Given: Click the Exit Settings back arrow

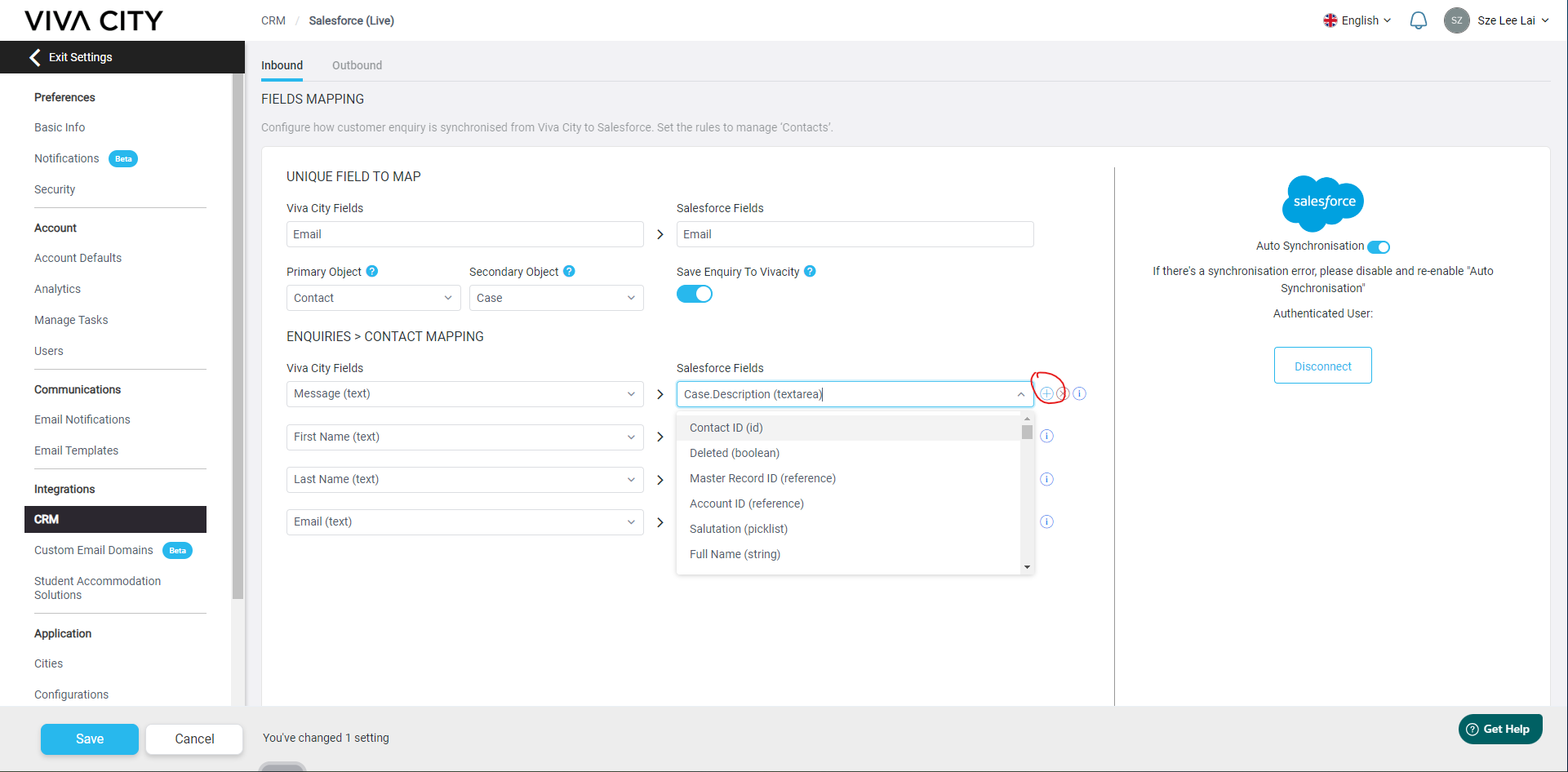Looking at the screenshot, I should pos(35,57).
